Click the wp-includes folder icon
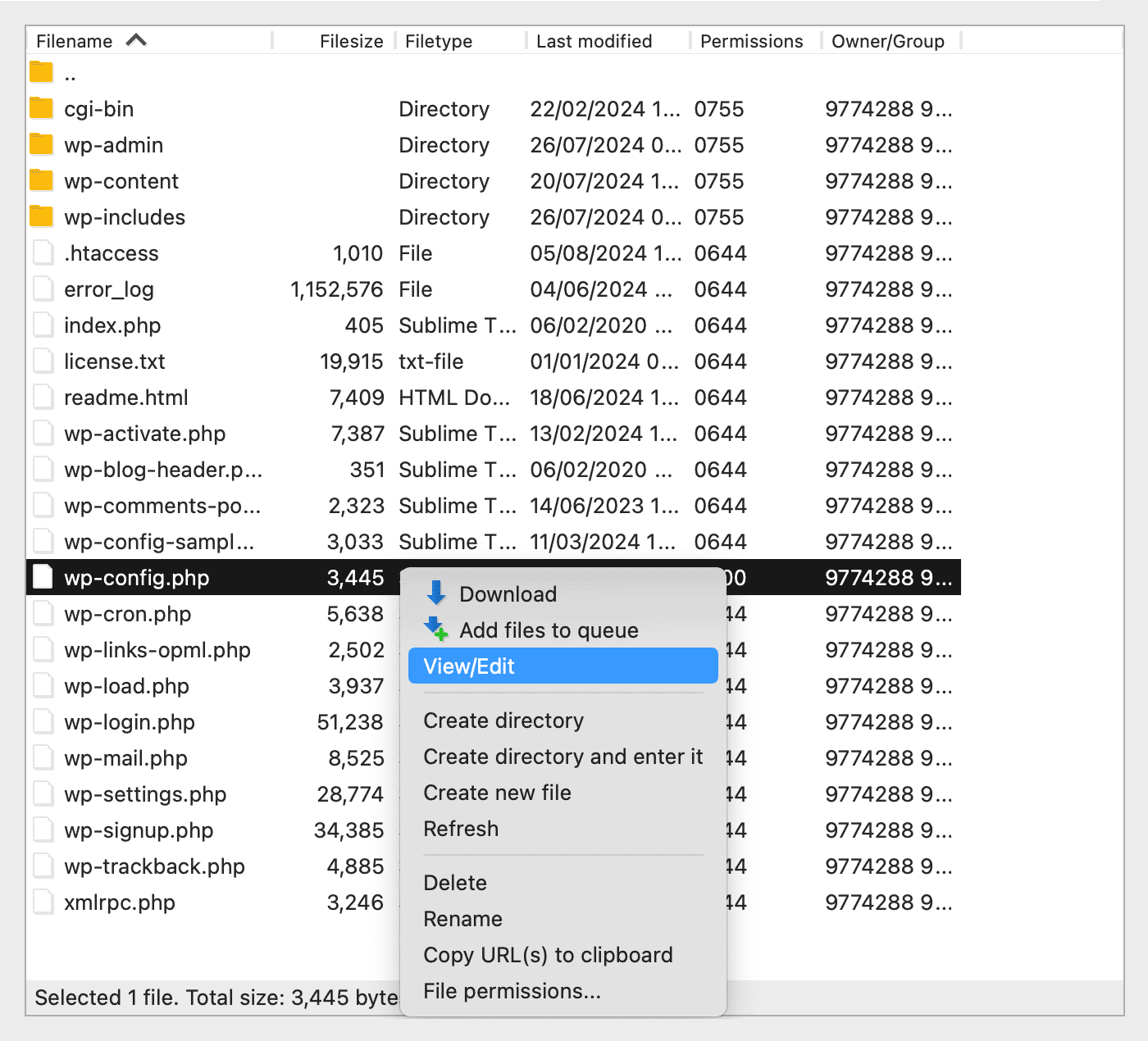Screen dimensions: 1148x1041 click(x=42, y=216)
